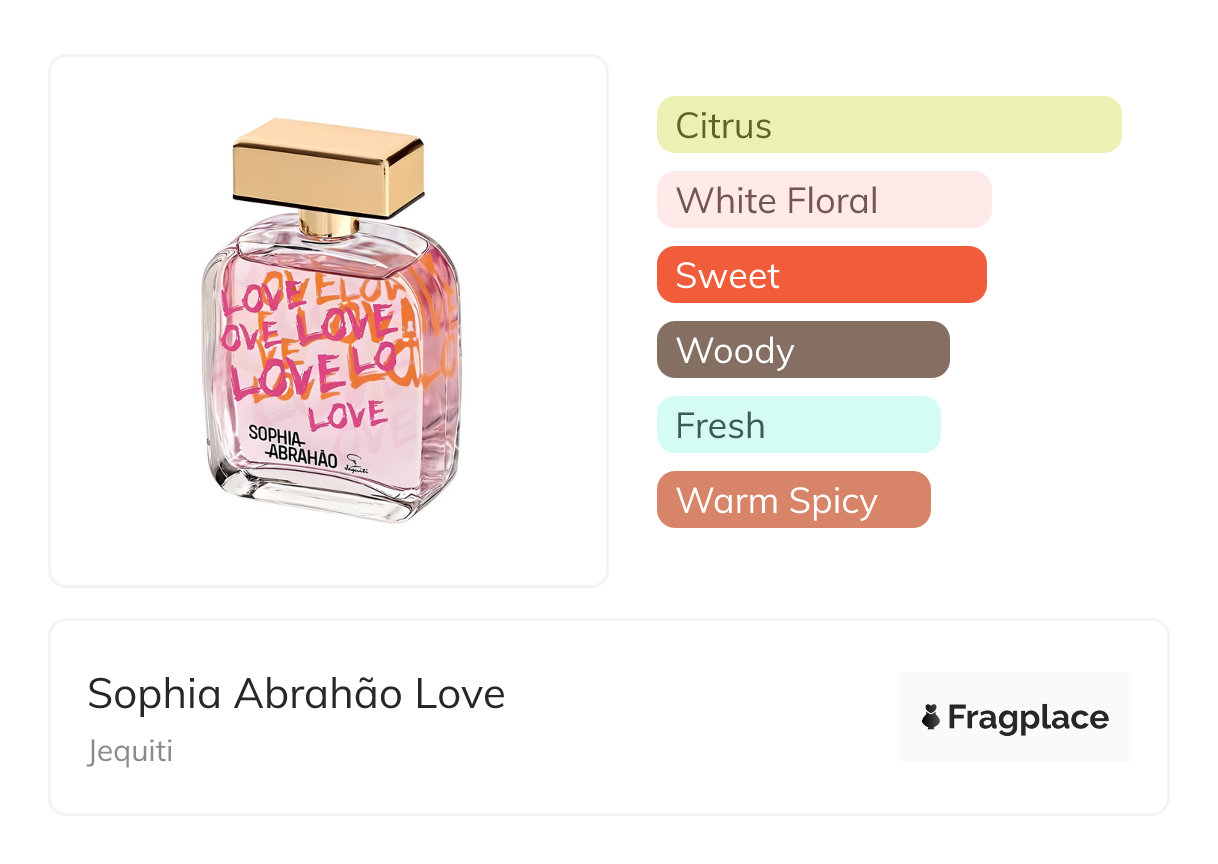Click the top-row pink LOVE text on the bottle
The image size is (1218, 864).
click(x=264, y=296)
